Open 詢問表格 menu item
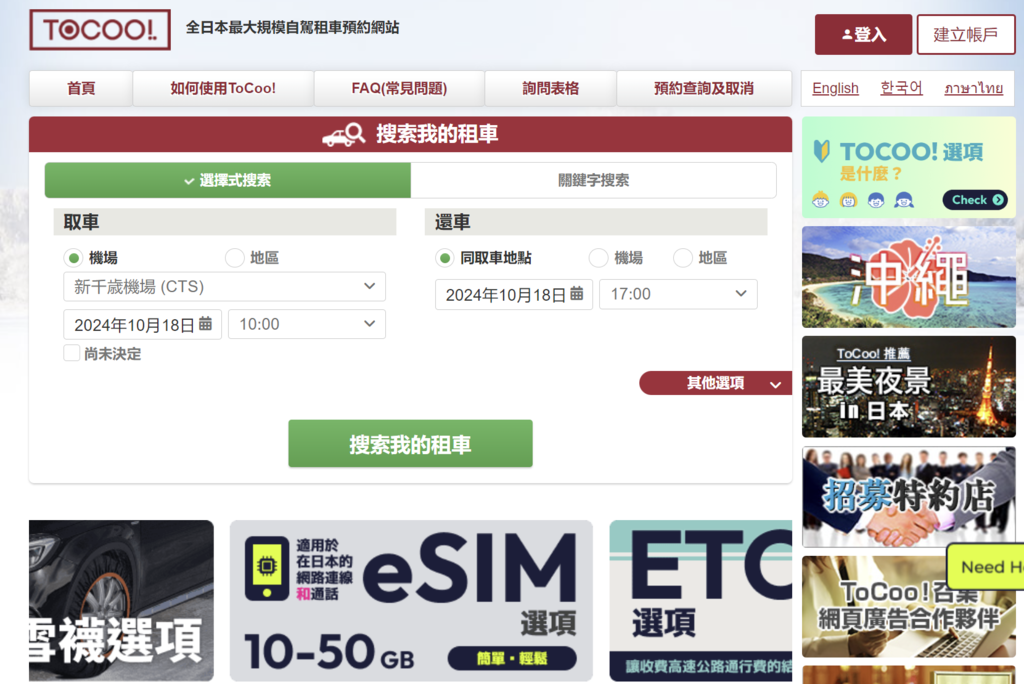This screenshot has height=684, width=1024. pyautogui.click(x=551, y=88)
